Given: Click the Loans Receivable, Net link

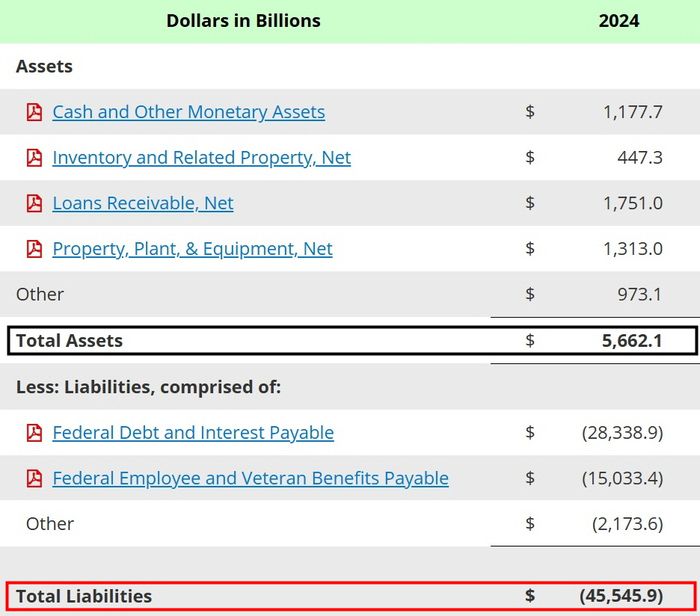Looking at the screenshot, I should 142,204.
